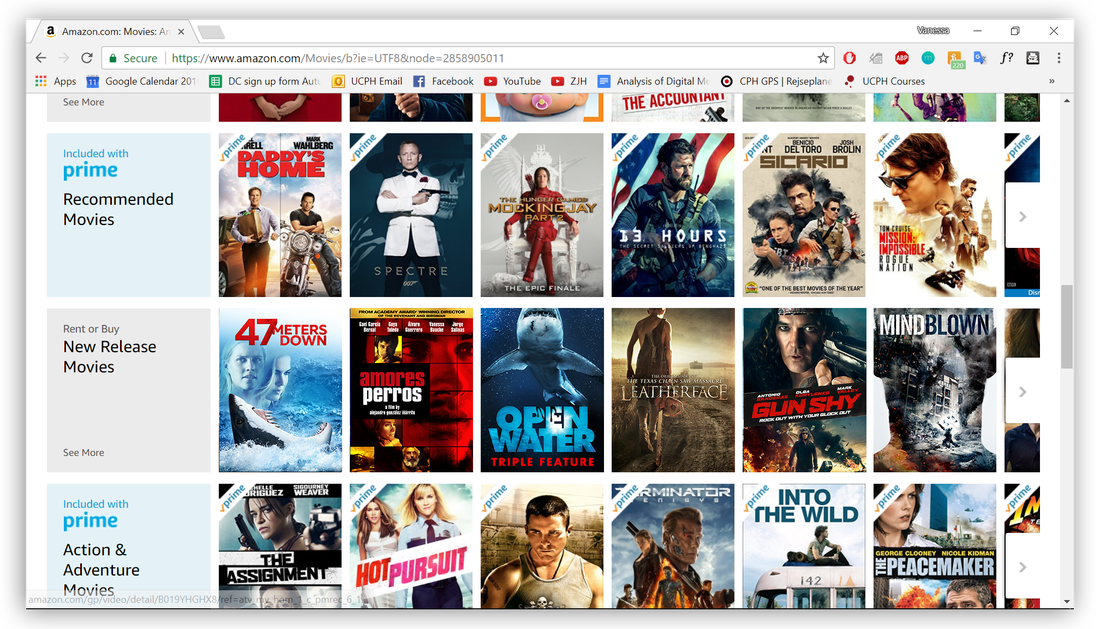Click the f? font identifier extension
The height and width of the screenshot is (629, 1100).
coord(1007,58)
